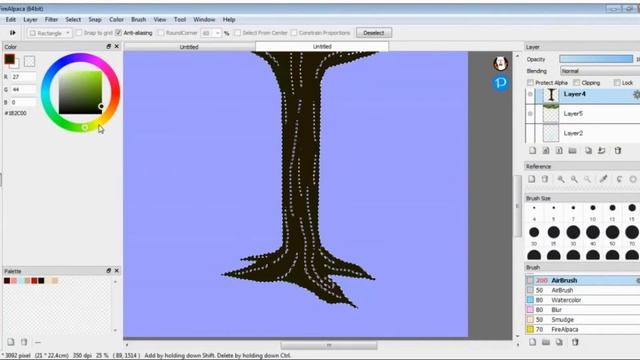Enable Snap to grid checkbox

79,33
